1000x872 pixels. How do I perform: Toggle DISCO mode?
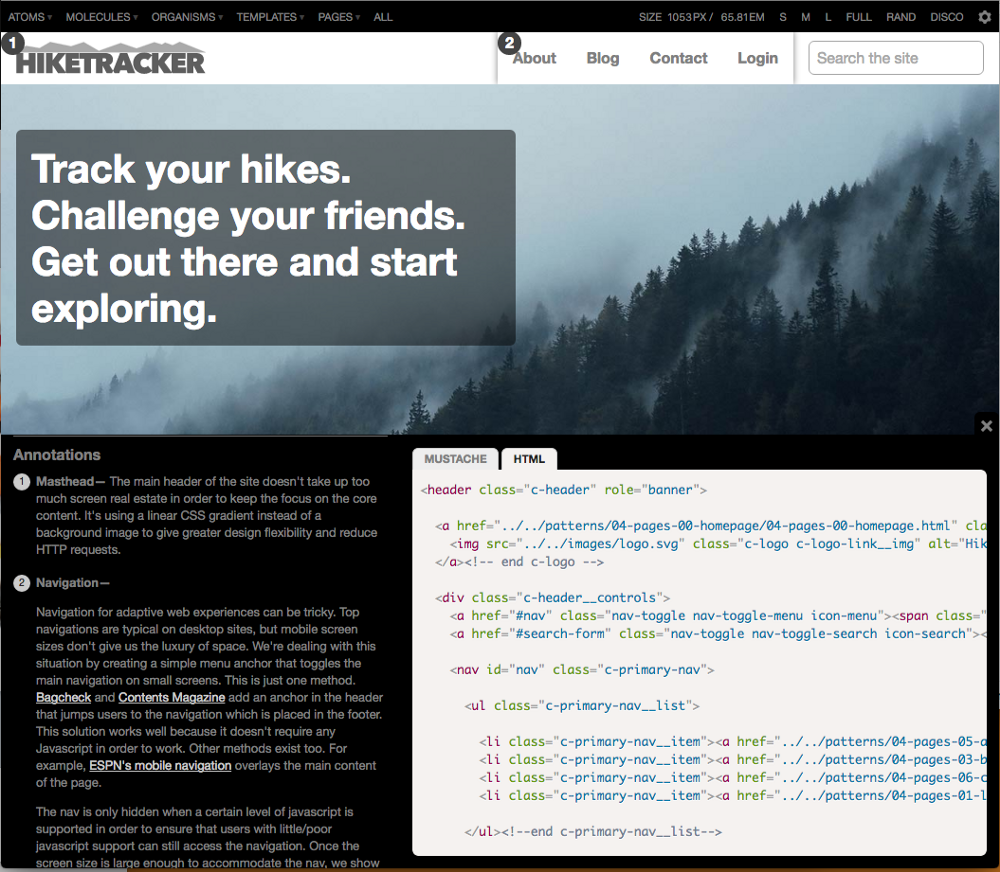pyautogui.click(x=946, y=17)
